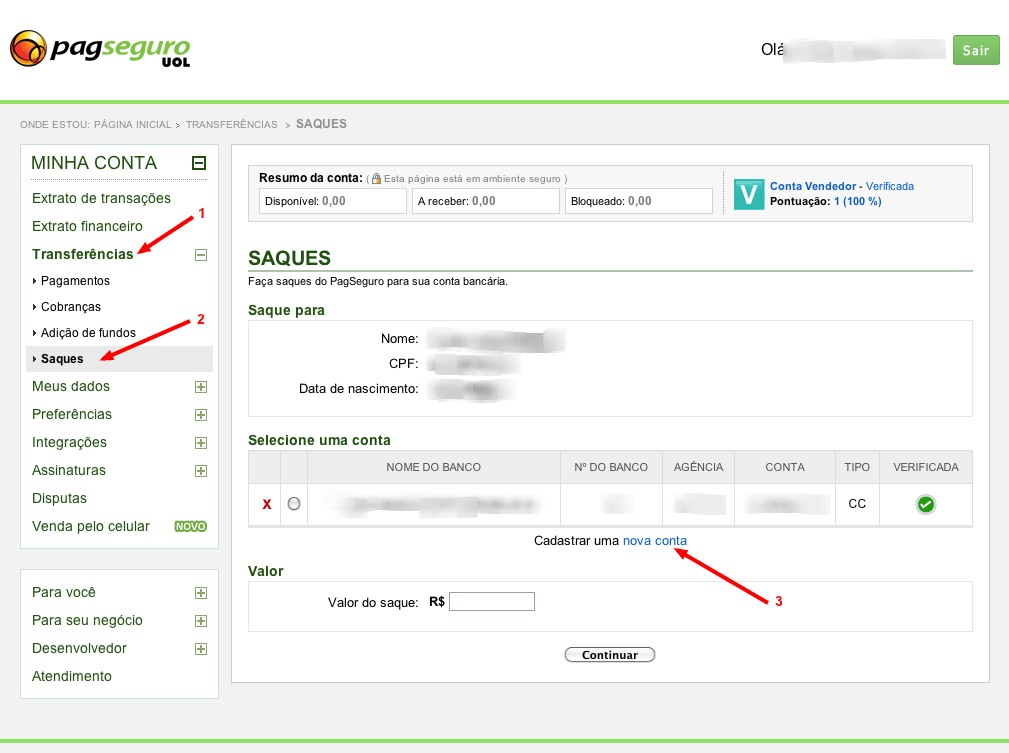Click the SAQUES breadcrumb text

(x=321, y=124)
